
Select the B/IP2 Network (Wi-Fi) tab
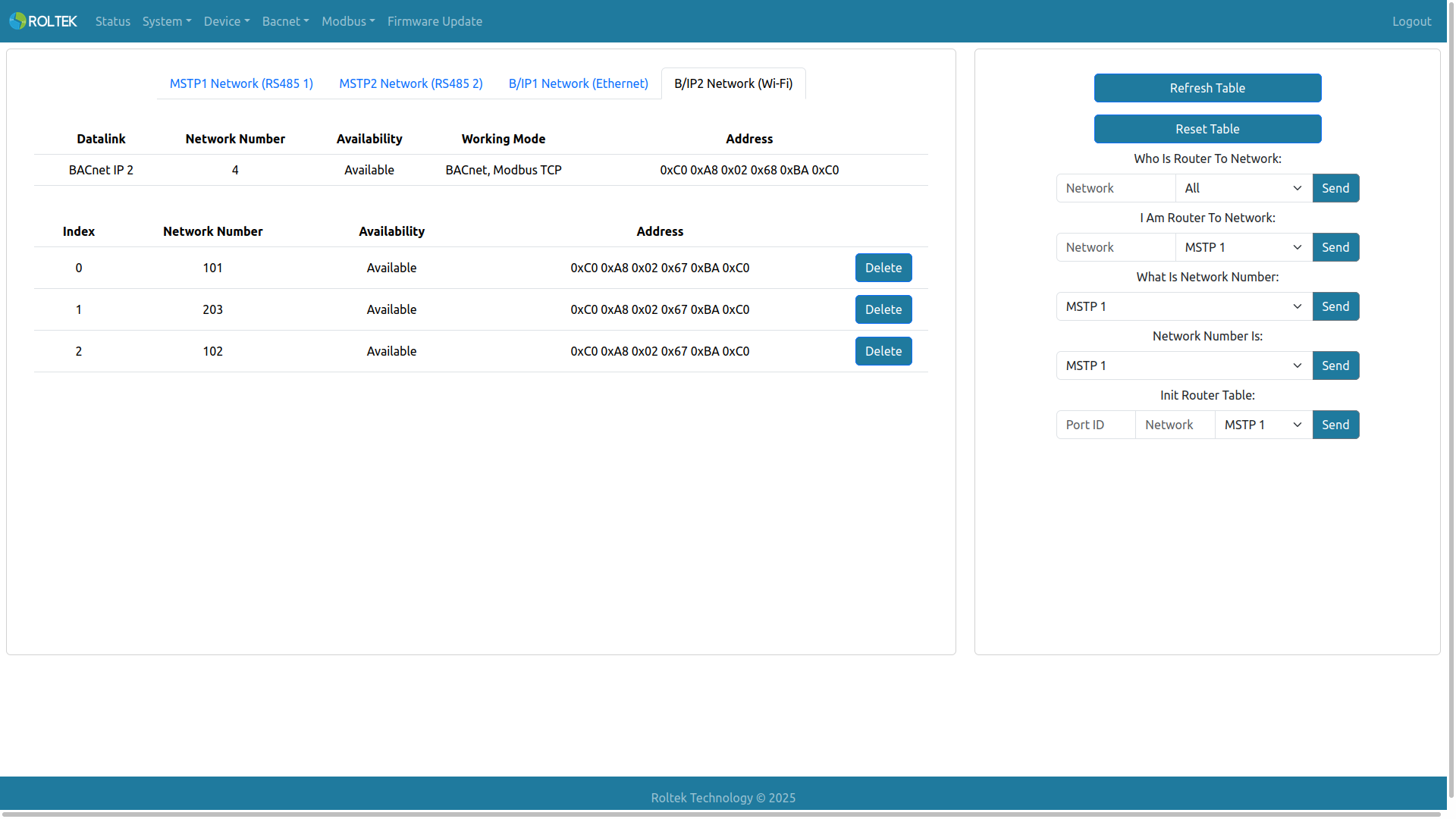coord(733,83)
